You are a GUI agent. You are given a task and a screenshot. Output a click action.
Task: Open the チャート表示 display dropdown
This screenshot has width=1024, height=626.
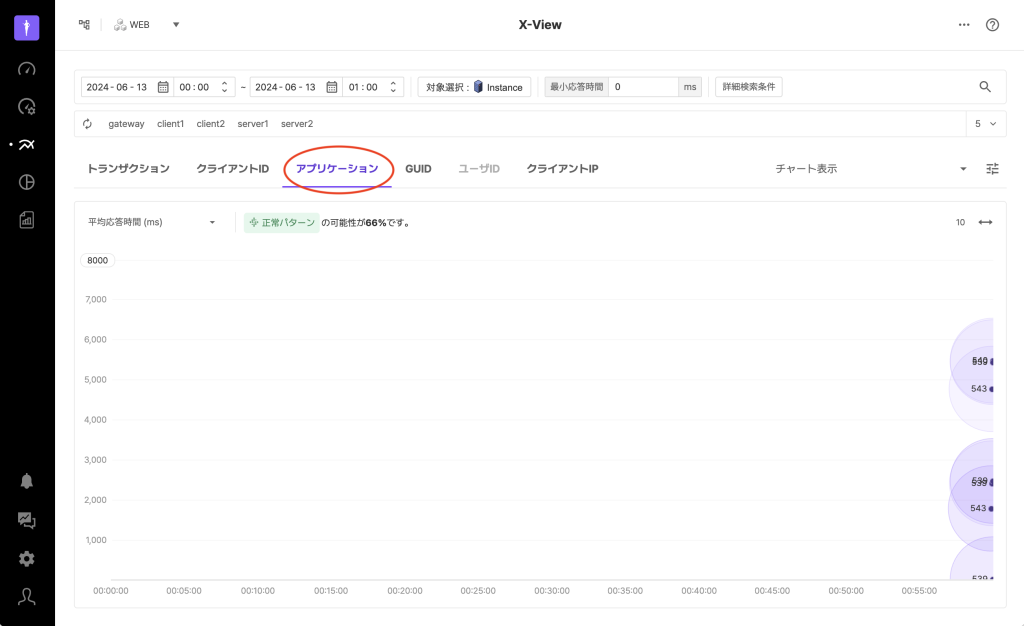pyautogui.click(x=870, y=169)
